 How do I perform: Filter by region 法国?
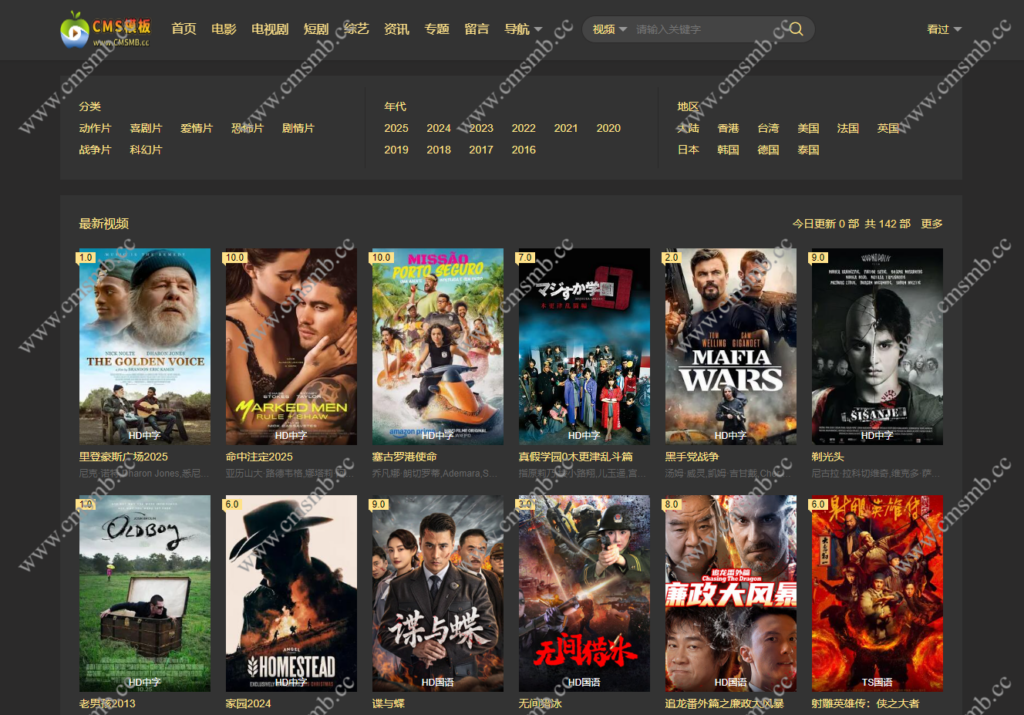(848, 128)
